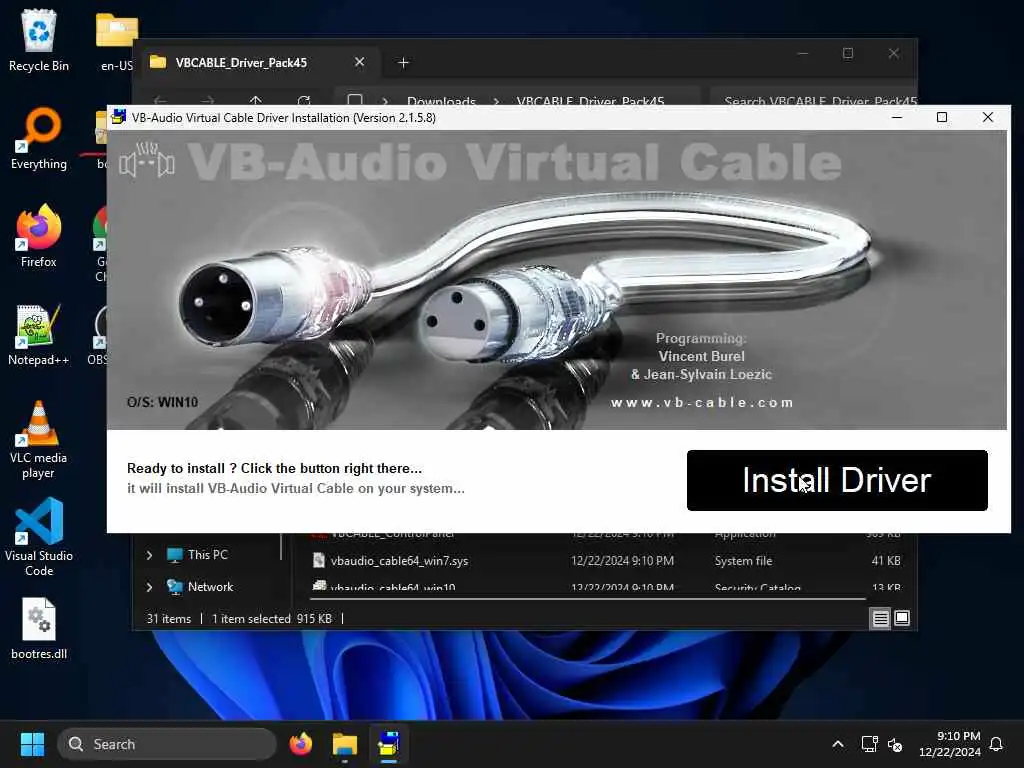The image size is (1024, 768).
Task: Open the Everything search desktop icon
Action: pos(39,139)
